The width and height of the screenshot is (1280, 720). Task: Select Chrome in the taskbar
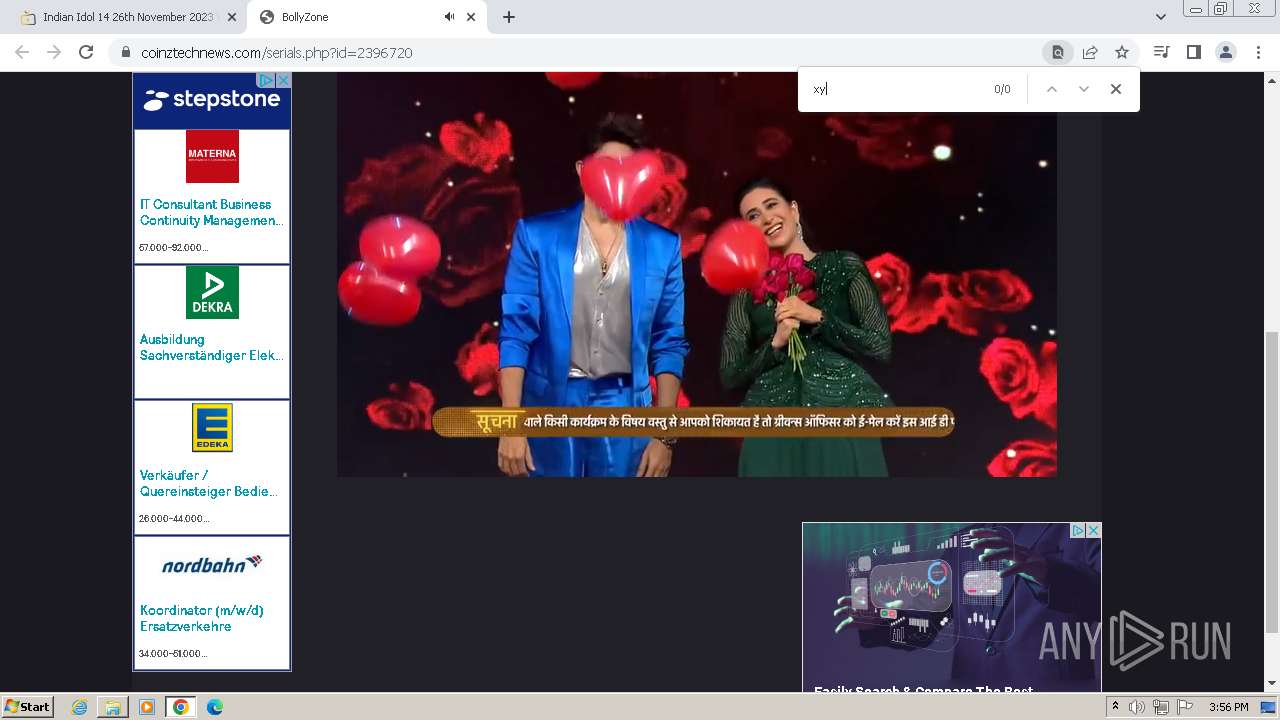click(x=180, y=707)
